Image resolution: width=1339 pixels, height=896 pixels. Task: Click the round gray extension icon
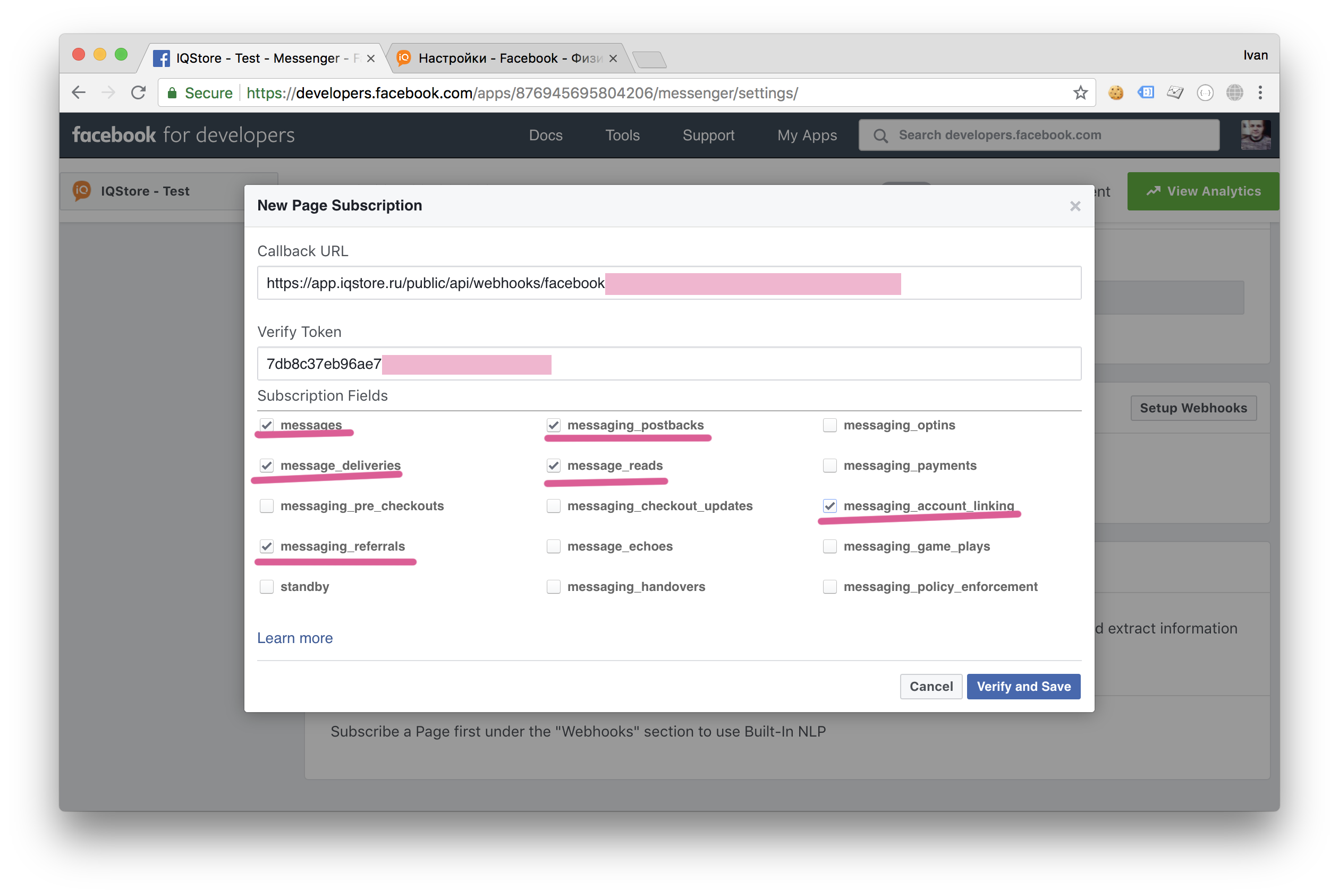pyautogui.click(x=1205, y=92)
